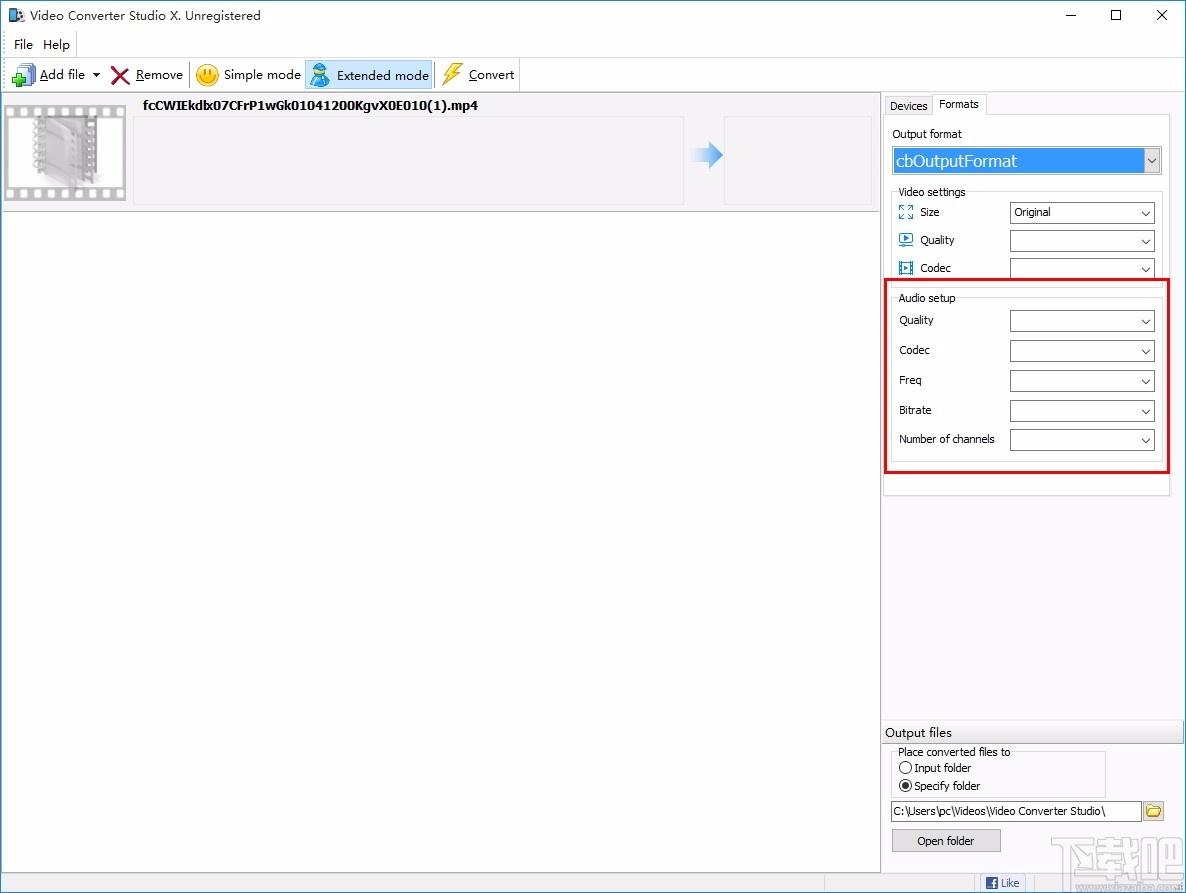This screenshot has width=1186, height=893.
Task: Click the Add file icon
Action: click(23, 75)
